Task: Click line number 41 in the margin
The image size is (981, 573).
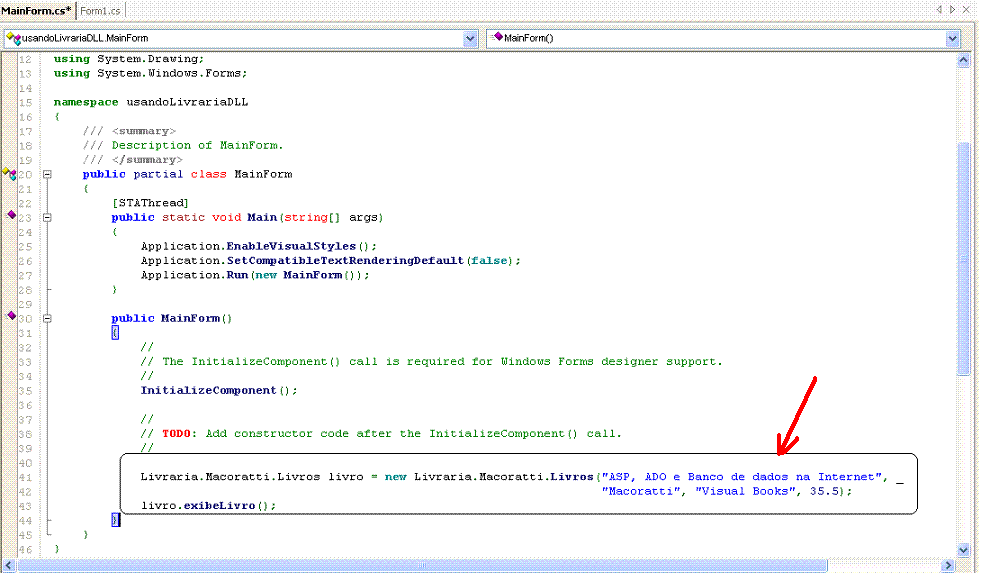Action: coord(25,477)
